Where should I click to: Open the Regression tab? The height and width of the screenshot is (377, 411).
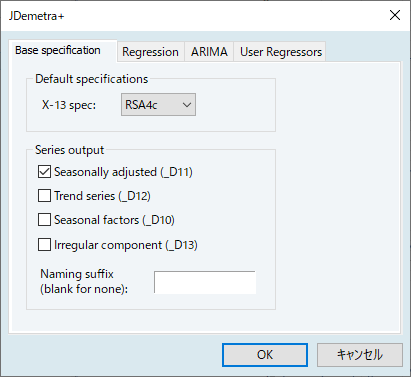[x=151, y=52]
